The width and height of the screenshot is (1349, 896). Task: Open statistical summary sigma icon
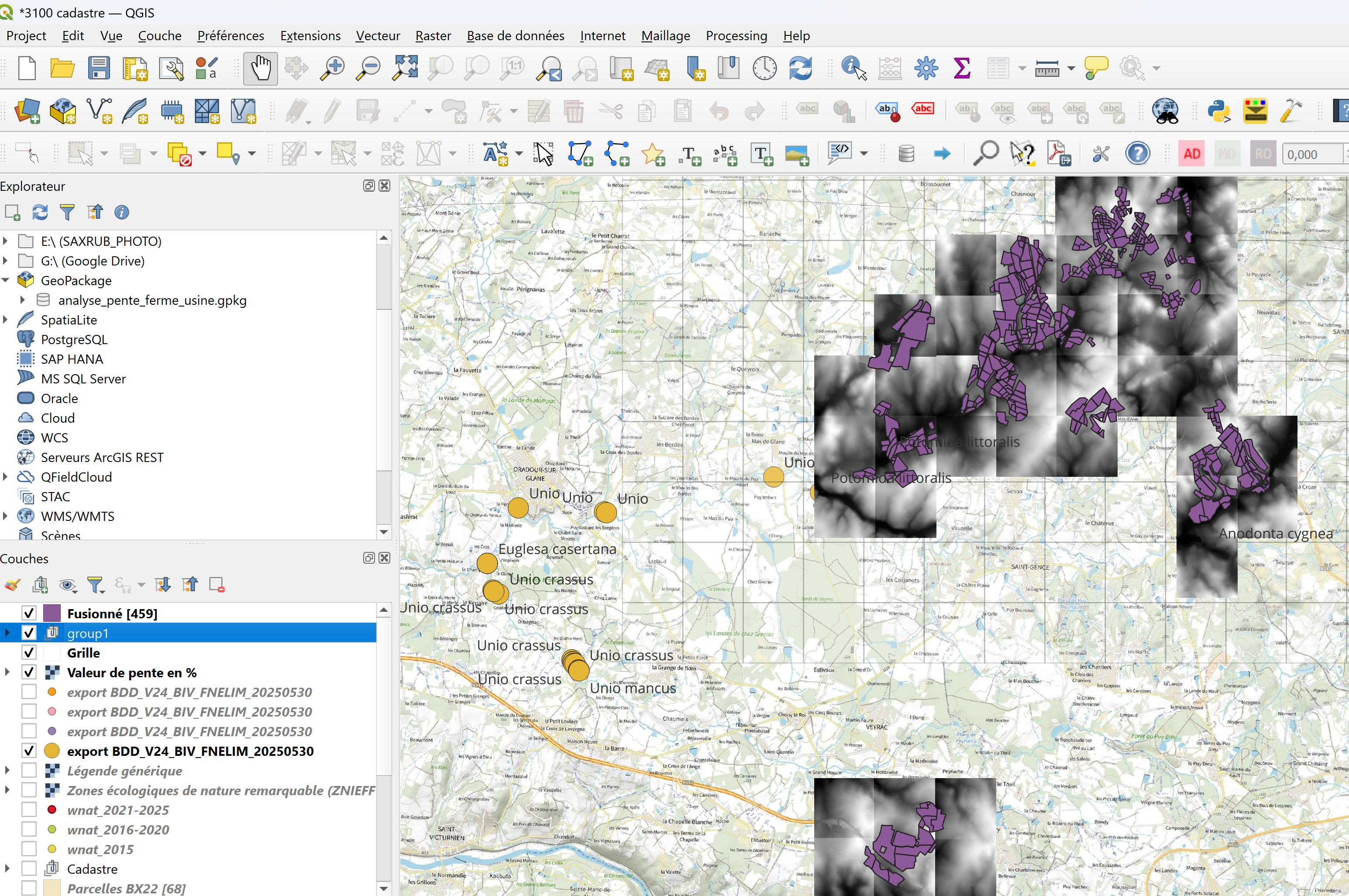pyautogui.click(x=962, y=68)
